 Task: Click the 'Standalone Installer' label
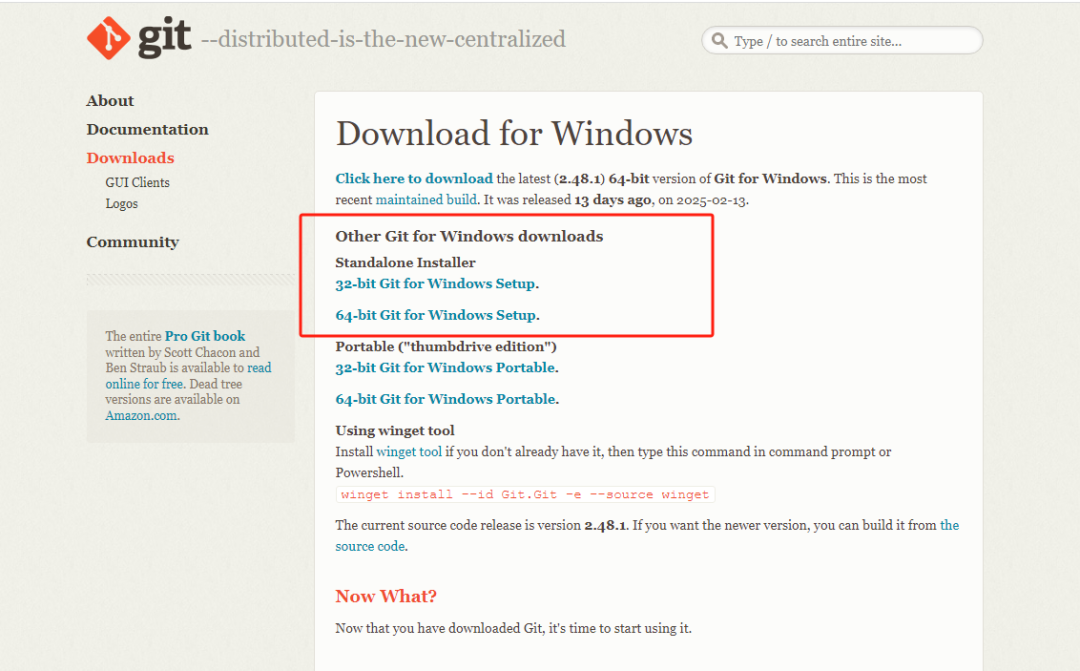coord(405,262)
